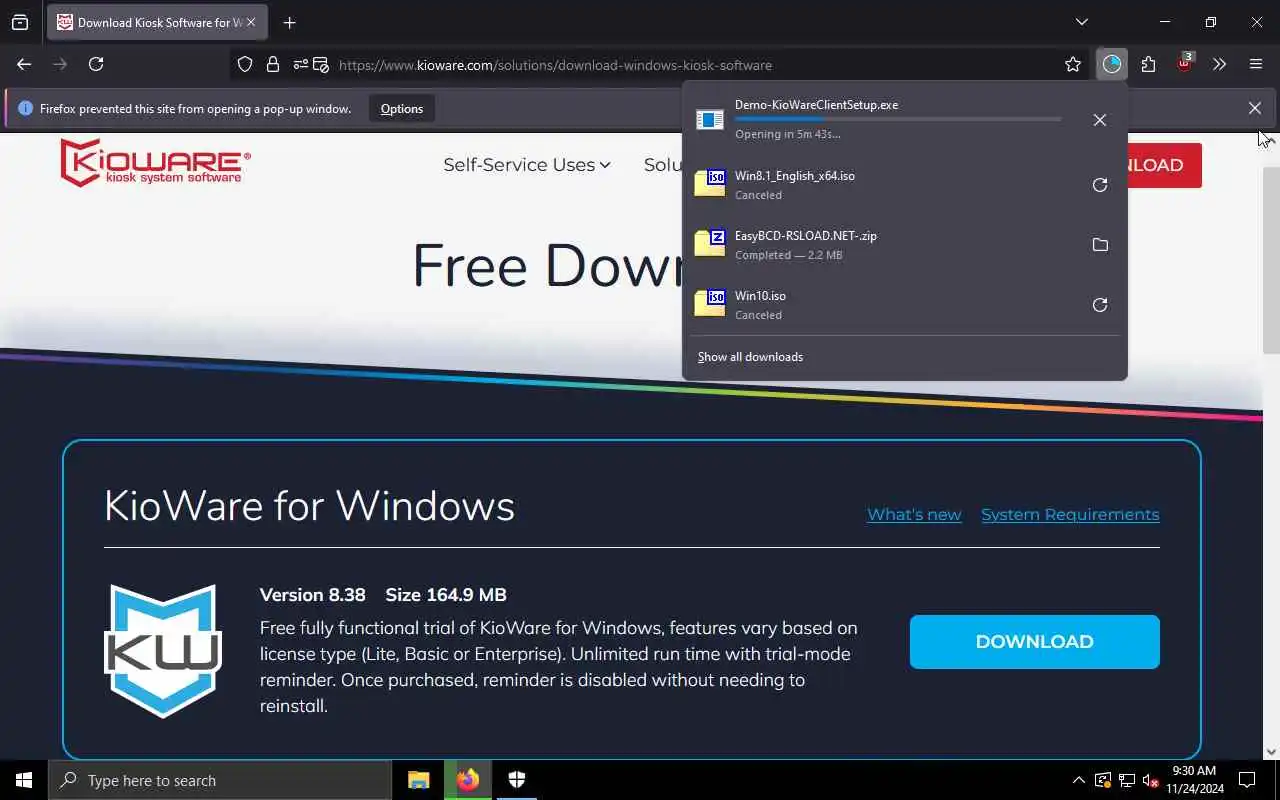
Task: Click the taskbar search box
Action: point(220,780)
